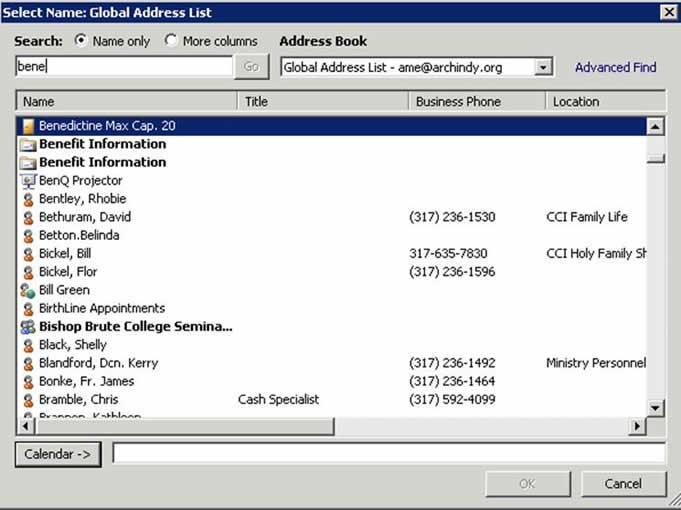Click the Bishop Brute College Seminary group icon
Screen dimensions: 681x510
pos(28,327)
